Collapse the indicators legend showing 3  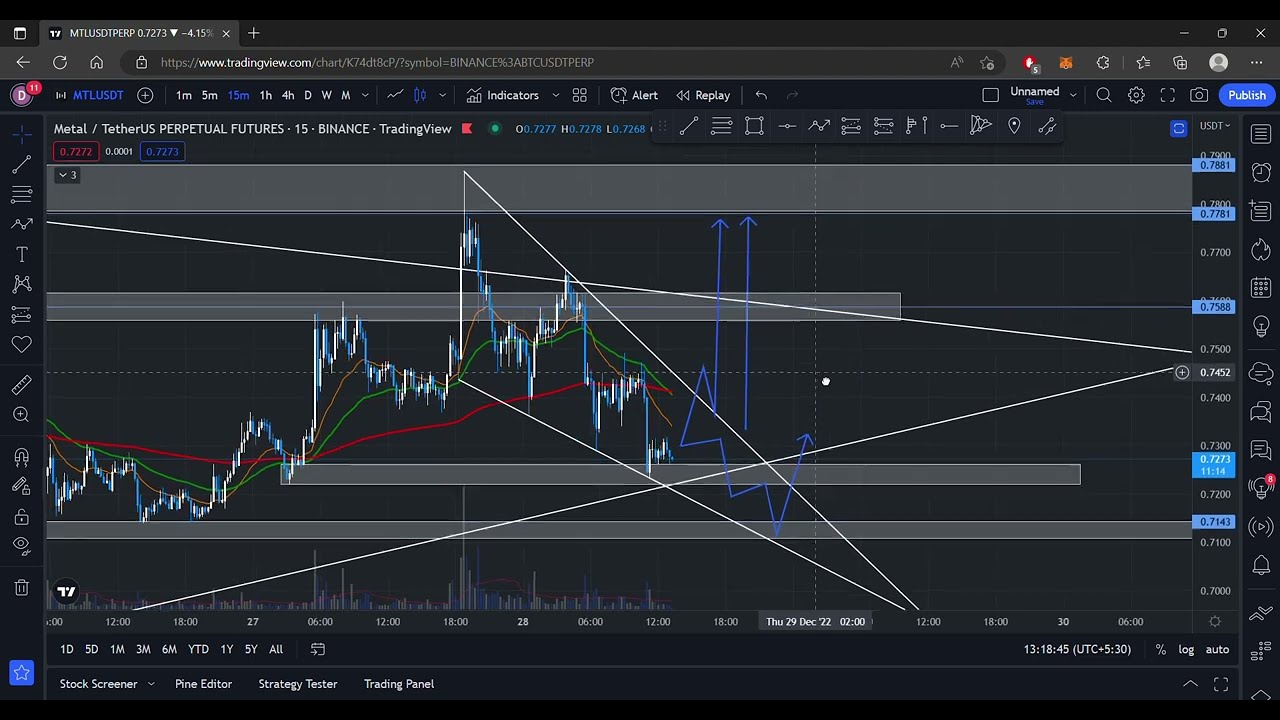pos(66,175)
